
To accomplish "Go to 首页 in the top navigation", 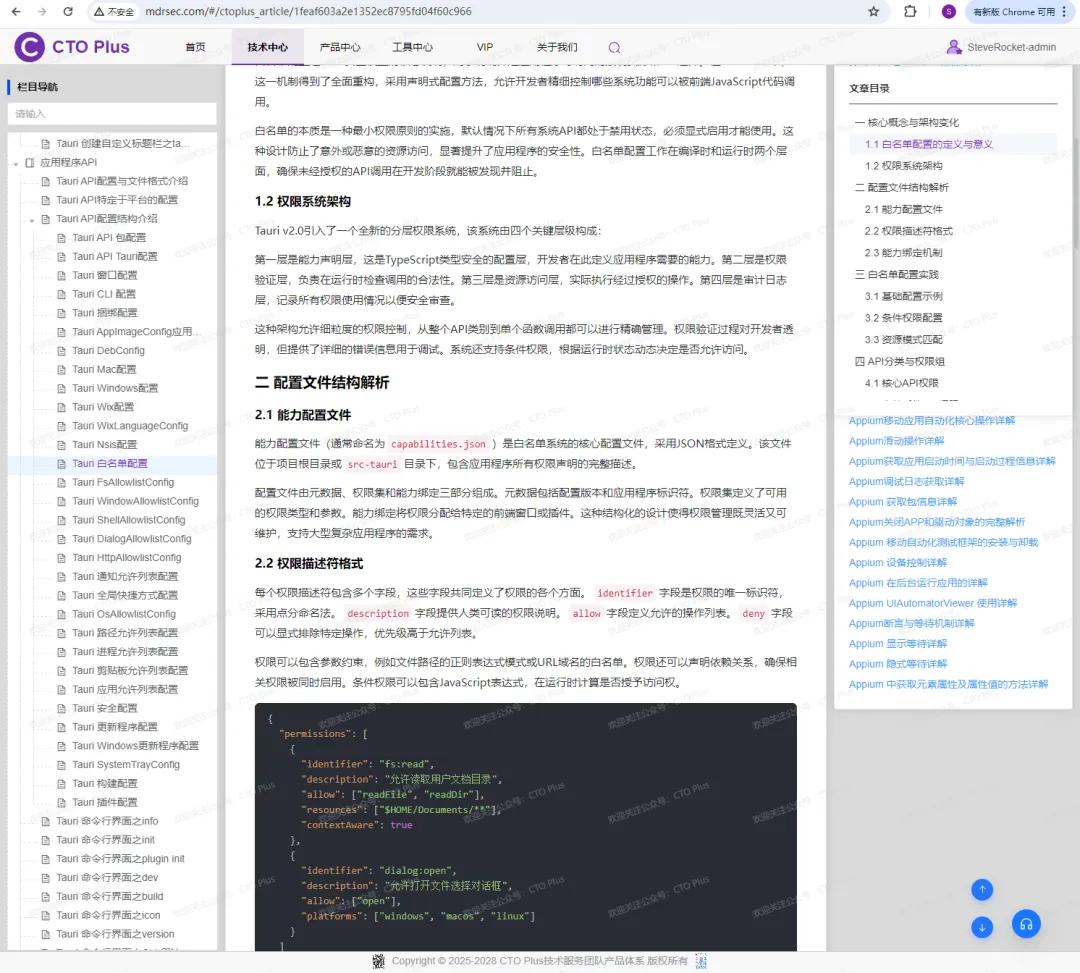I will [x=195, y=47].
